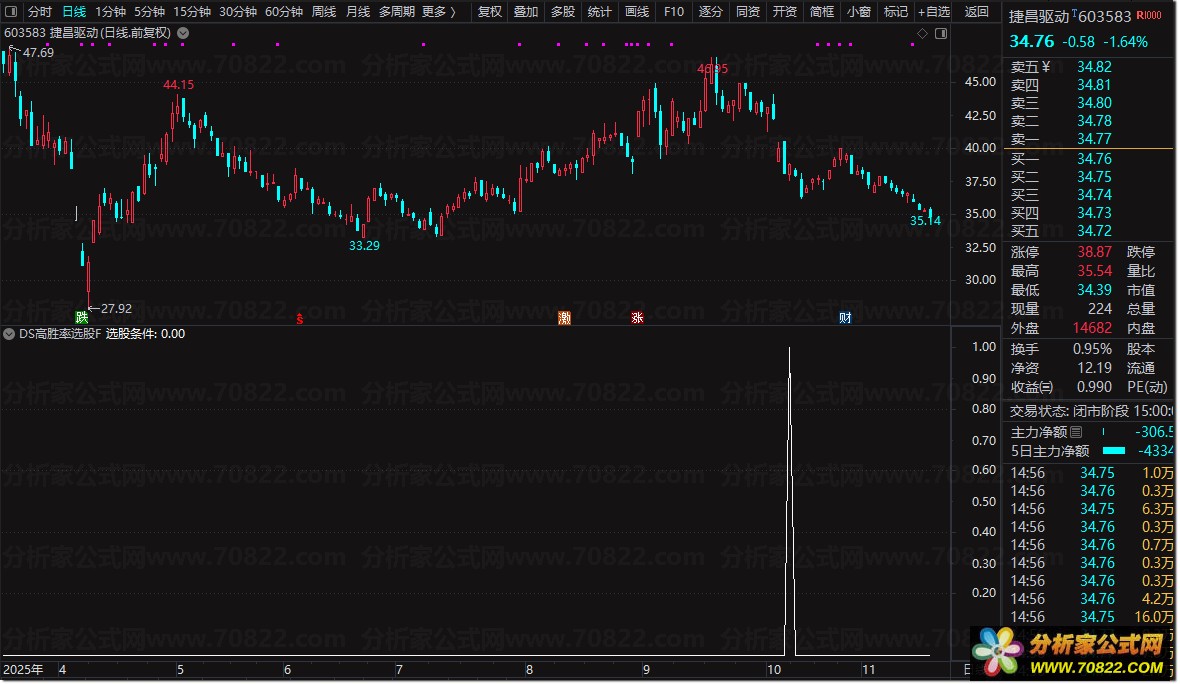Expand the 更多 periods menu
Image resolution: width=1180 pixels, height=684 pixels.
pos(439,11)
